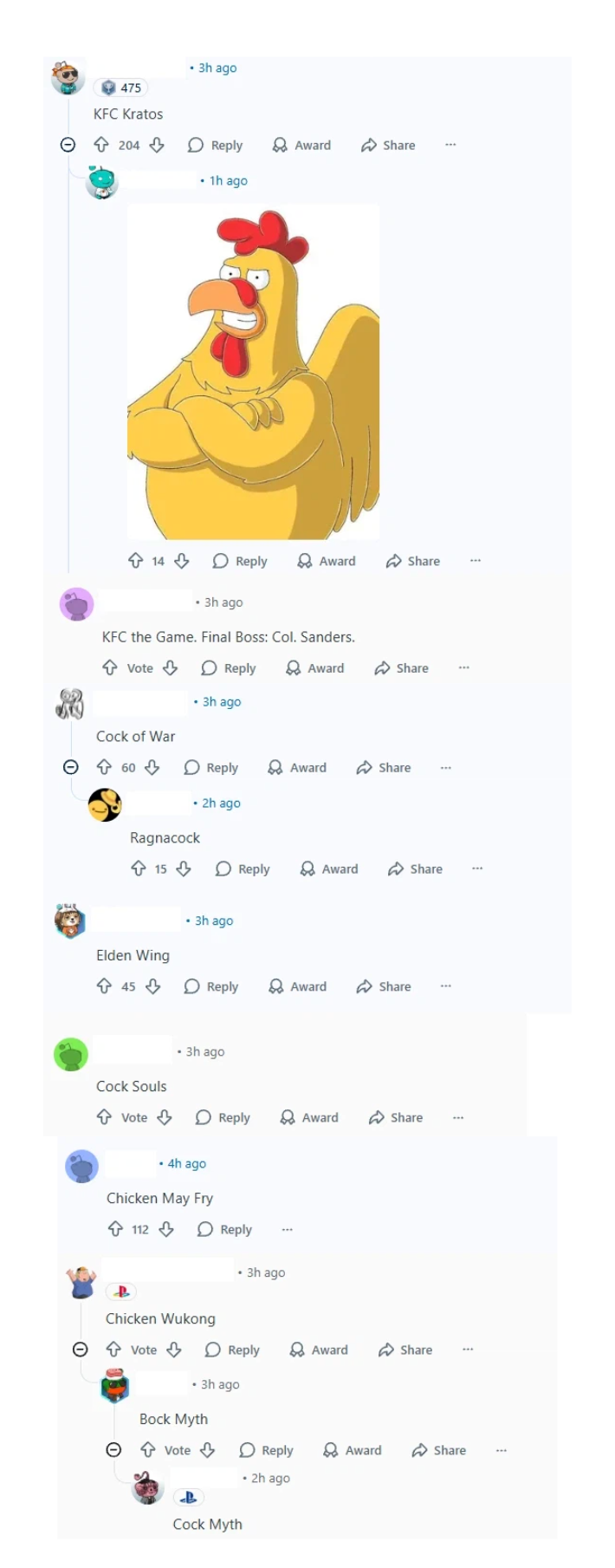
Task: Collapse the "Chicken Wukong" comment thread
Action: pos(80,1350)
